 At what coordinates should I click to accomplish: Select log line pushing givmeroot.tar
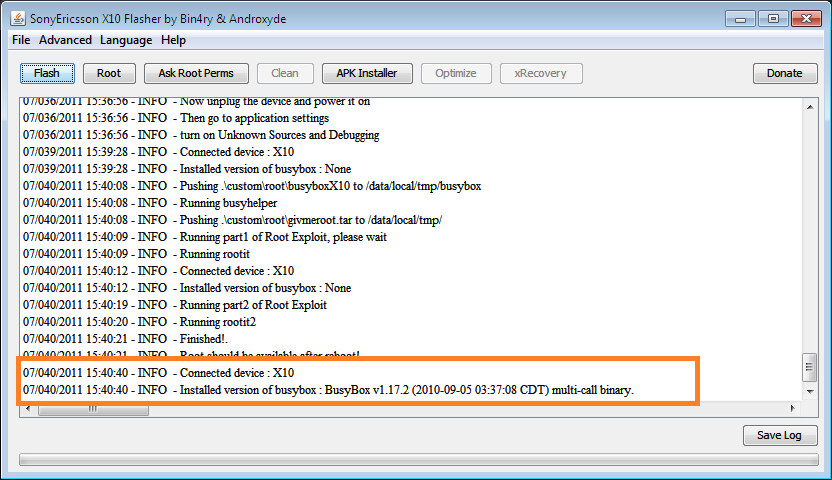point(233,220)
